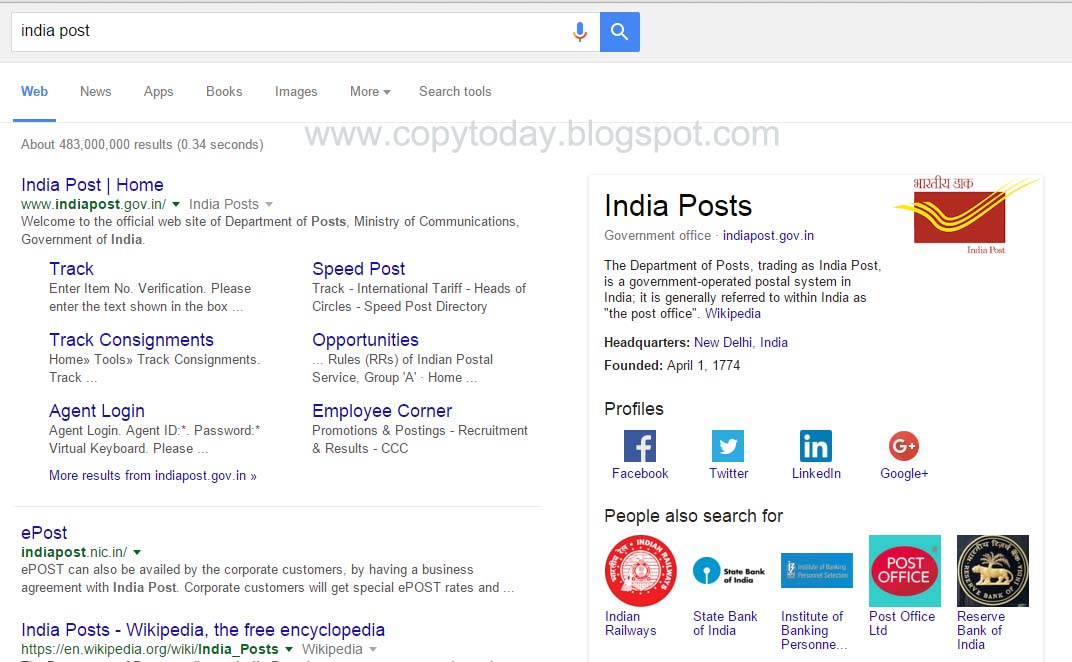Open the ePost search result
1072x662 pixels.
click(x=44, y=533)
